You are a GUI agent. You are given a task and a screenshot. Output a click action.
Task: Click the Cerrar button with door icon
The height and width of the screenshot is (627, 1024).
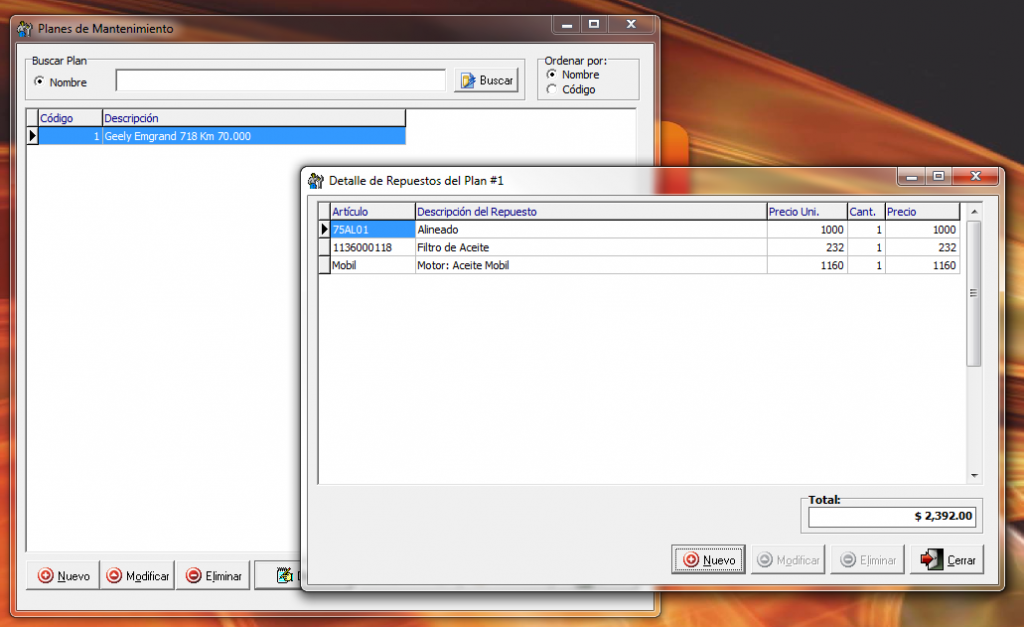[x=947, y=560]
